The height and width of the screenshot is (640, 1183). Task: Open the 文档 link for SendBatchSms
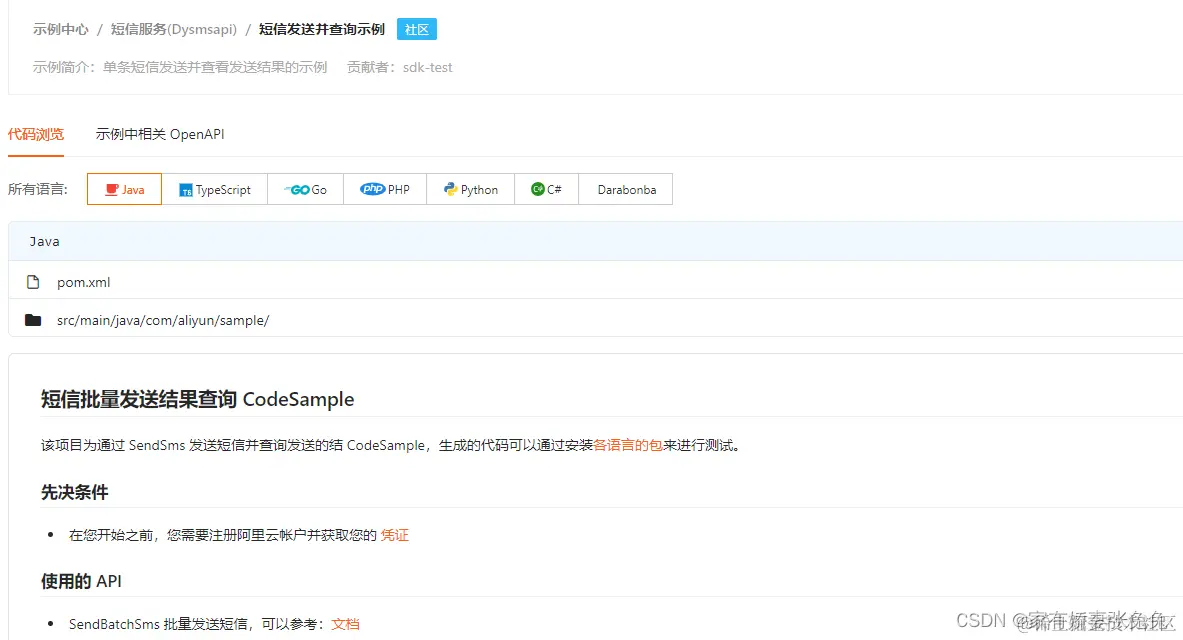coord(346,624)
